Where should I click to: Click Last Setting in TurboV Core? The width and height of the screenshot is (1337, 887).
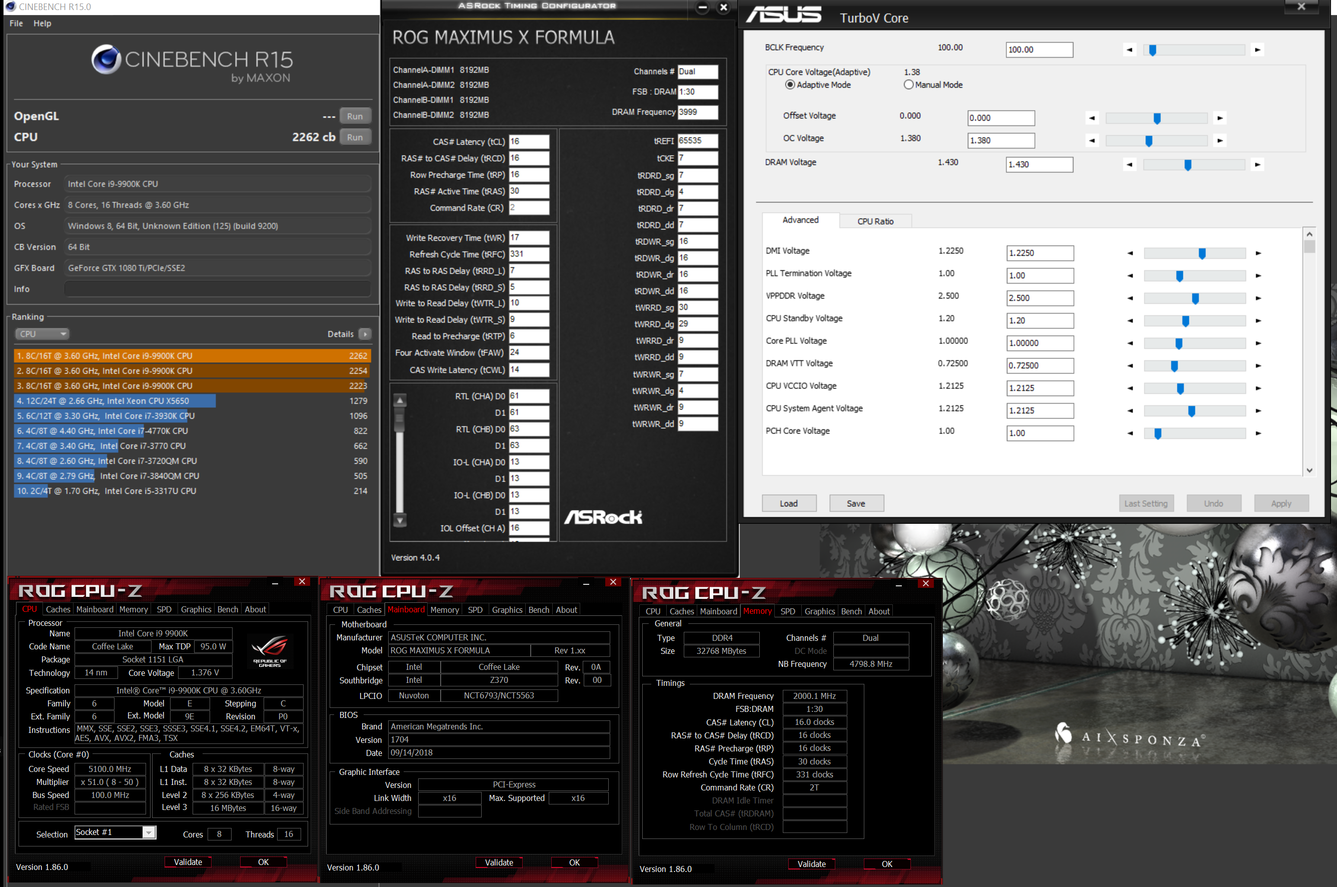[x=1146, y=503]
